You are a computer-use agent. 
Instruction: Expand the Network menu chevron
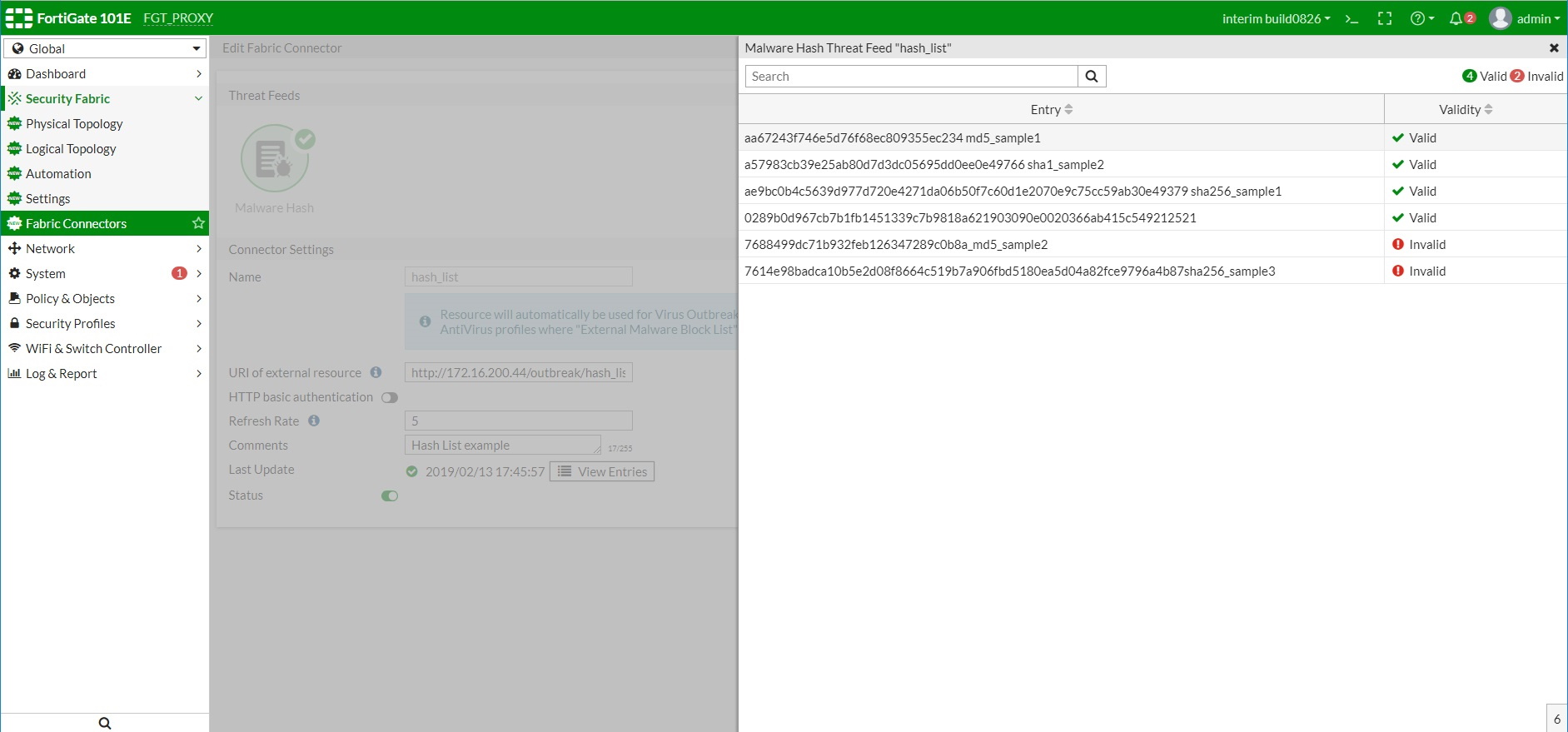click(199, 248)
